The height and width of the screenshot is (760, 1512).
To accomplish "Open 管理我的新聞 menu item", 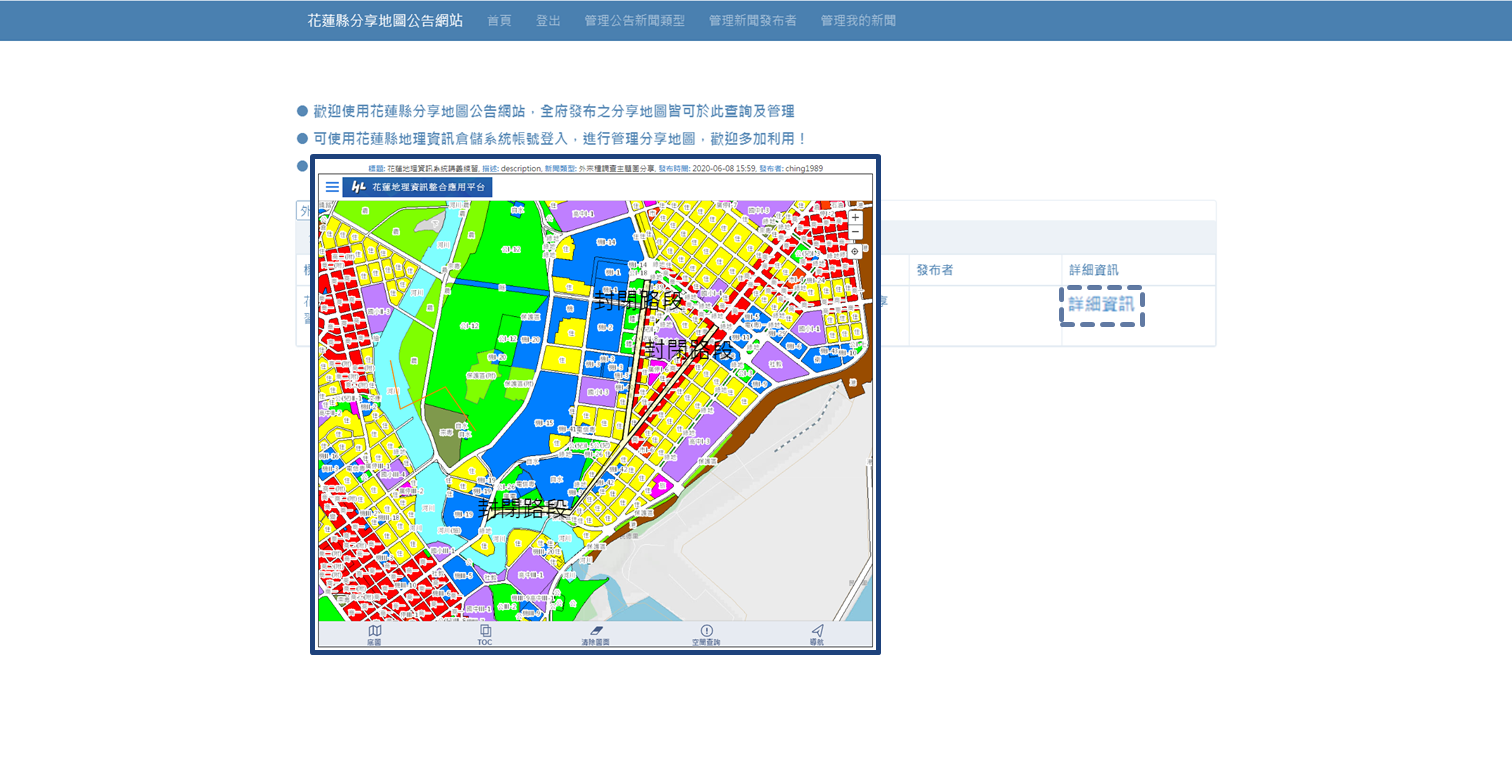I will pos(858,21).
